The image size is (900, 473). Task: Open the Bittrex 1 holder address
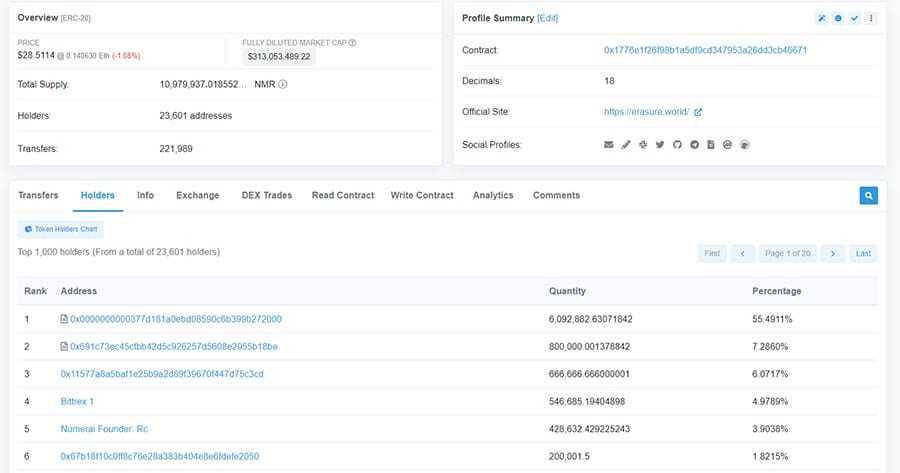point(77,401)
